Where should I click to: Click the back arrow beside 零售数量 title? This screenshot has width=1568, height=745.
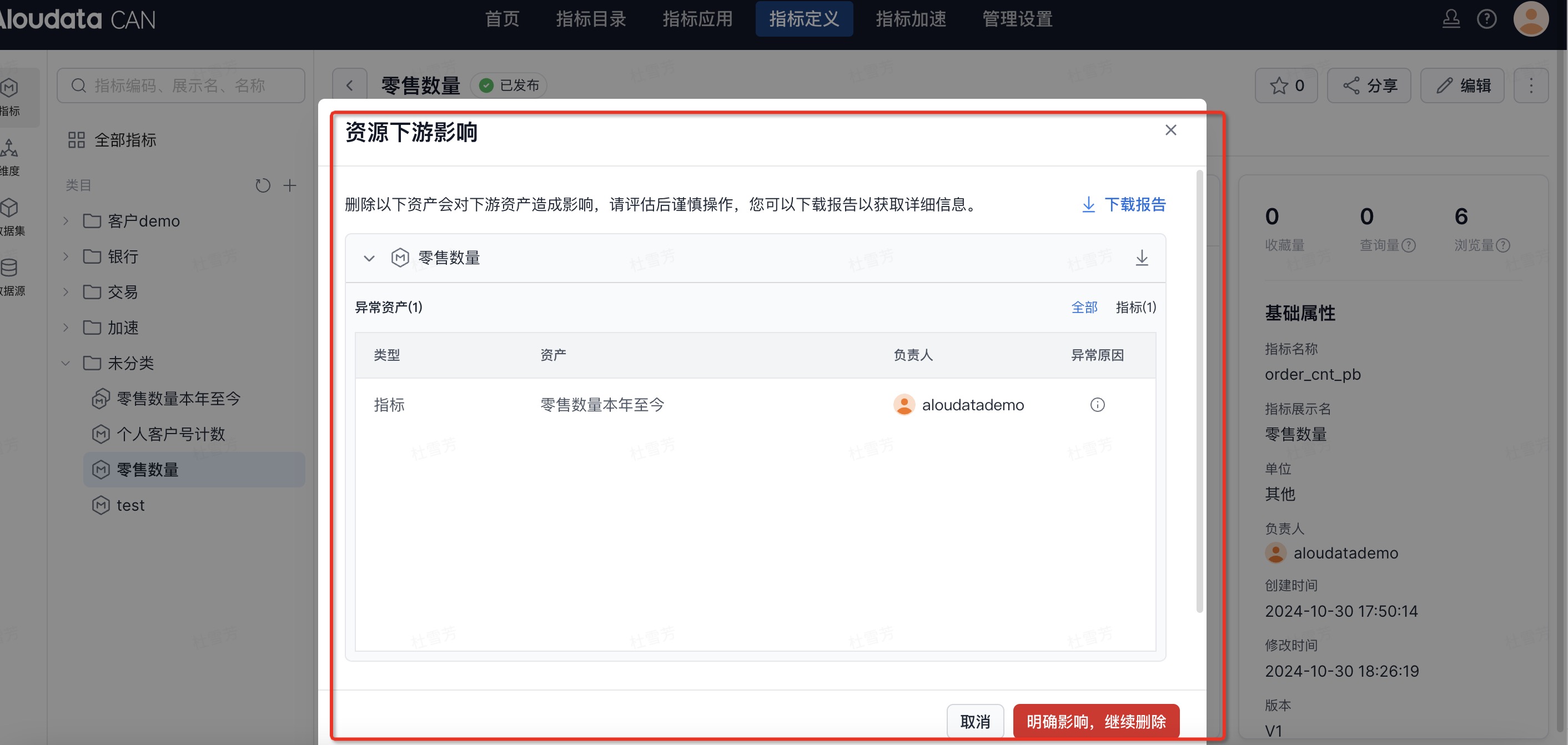[x=349, y=85]
